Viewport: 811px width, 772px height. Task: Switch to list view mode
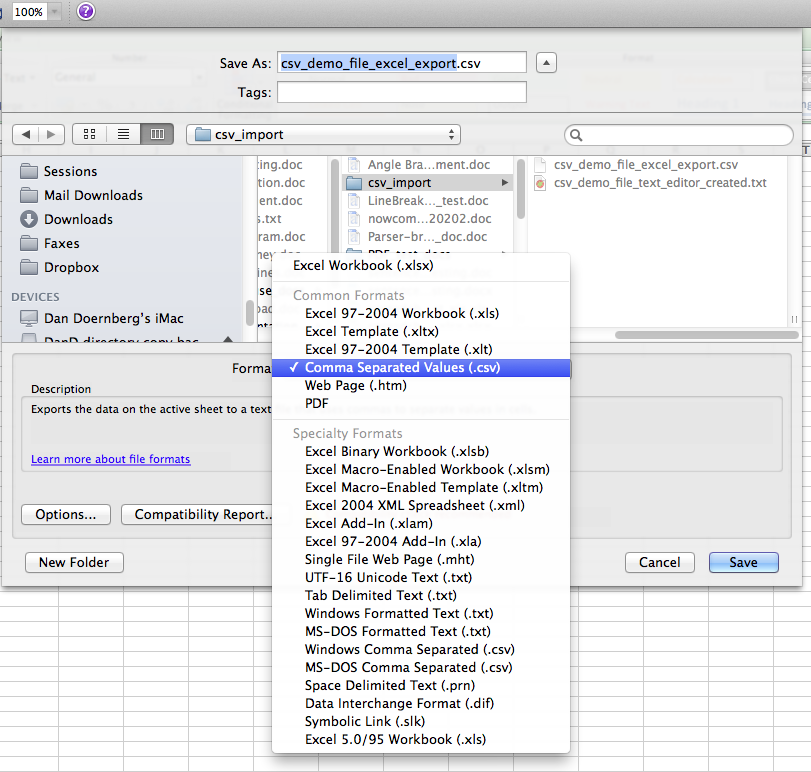click(x=121, y=133)
